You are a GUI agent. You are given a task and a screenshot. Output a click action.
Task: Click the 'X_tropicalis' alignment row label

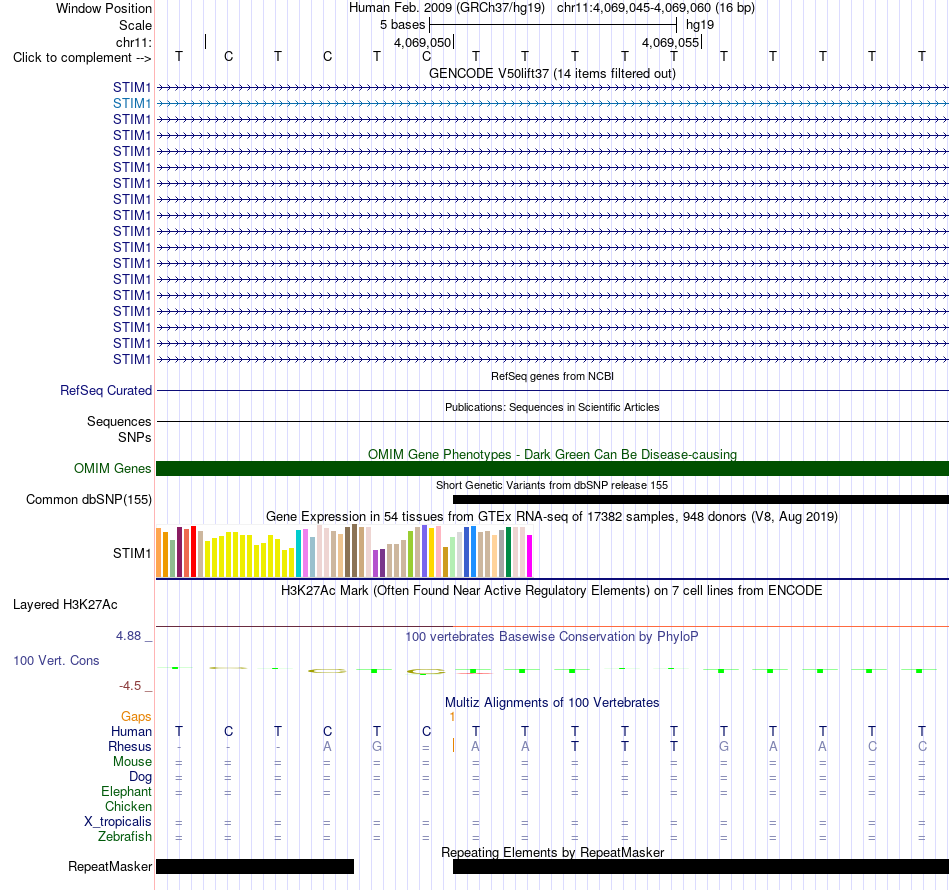[x=118, y=822]
